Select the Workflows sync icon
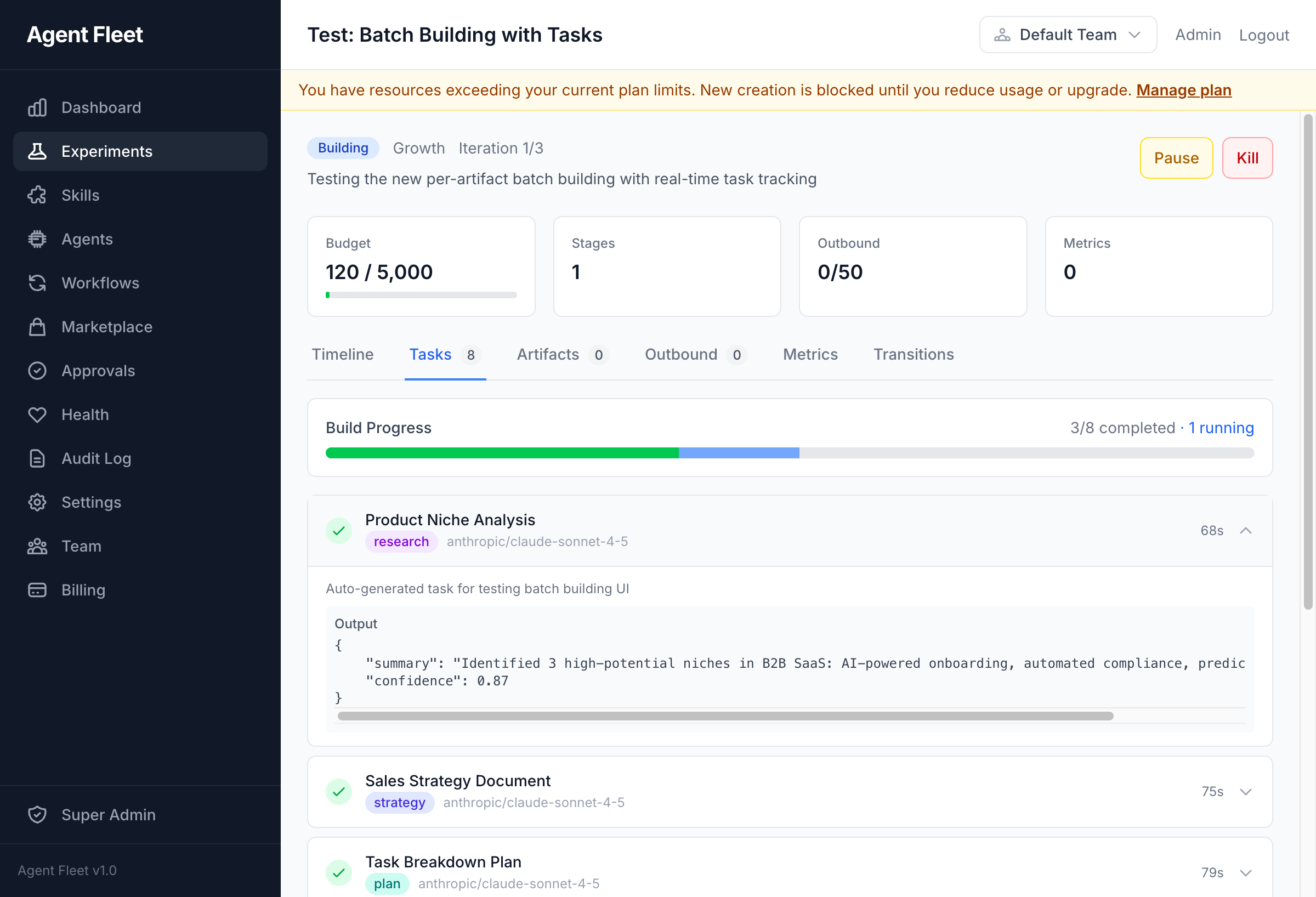The height and width of the screenshot is (897, 1316). click(x=37, y=282)
